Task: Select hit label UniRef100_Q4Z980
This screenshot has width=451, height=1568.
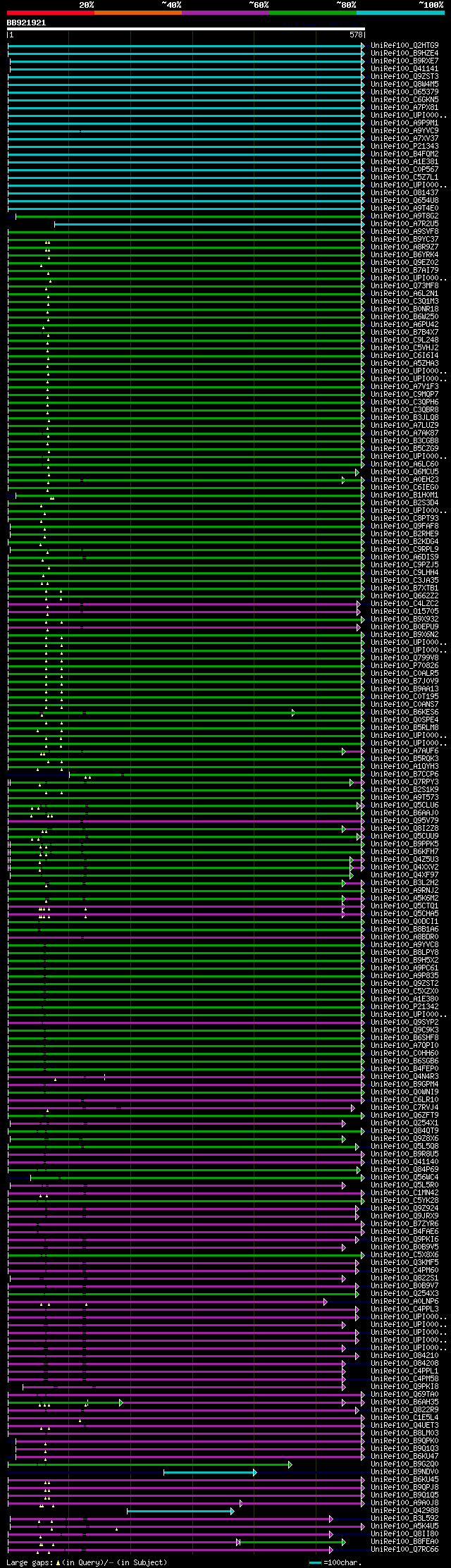Action: coord(404,1511)
